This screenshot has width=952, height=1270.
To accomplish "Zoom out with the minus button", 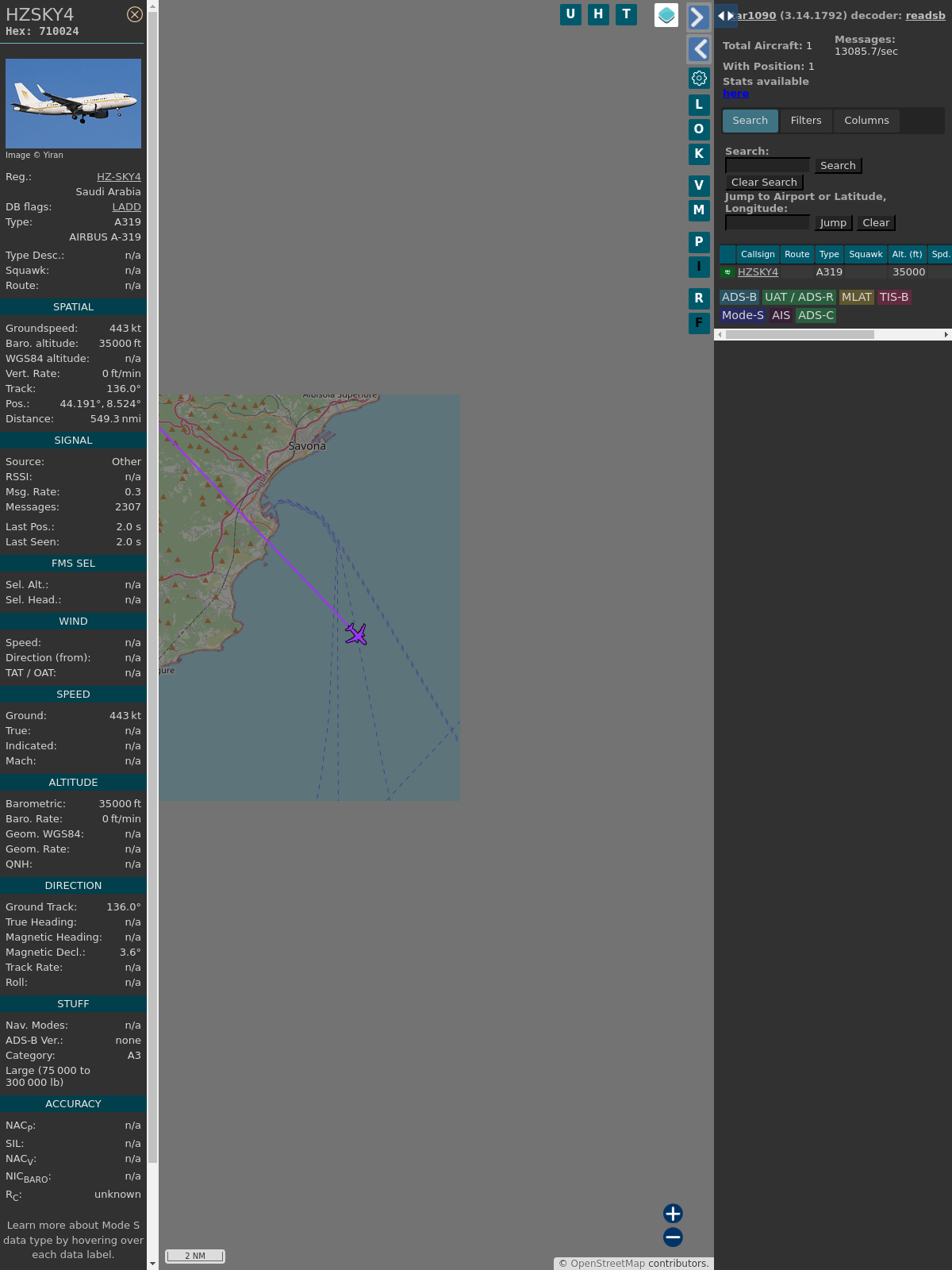I will coord(673,1237).
